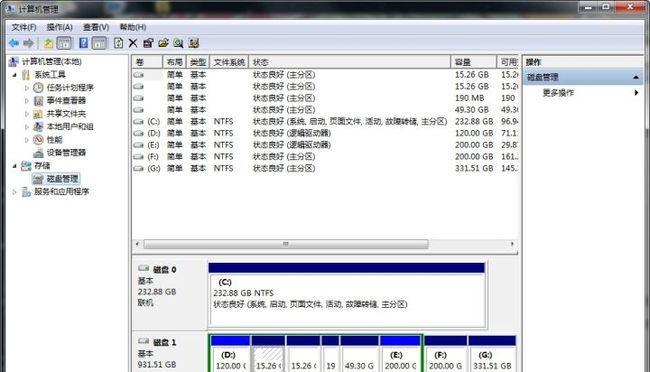Click the Refresh toolbar icon
Screen dimensions: 650x372
(119, 43)
